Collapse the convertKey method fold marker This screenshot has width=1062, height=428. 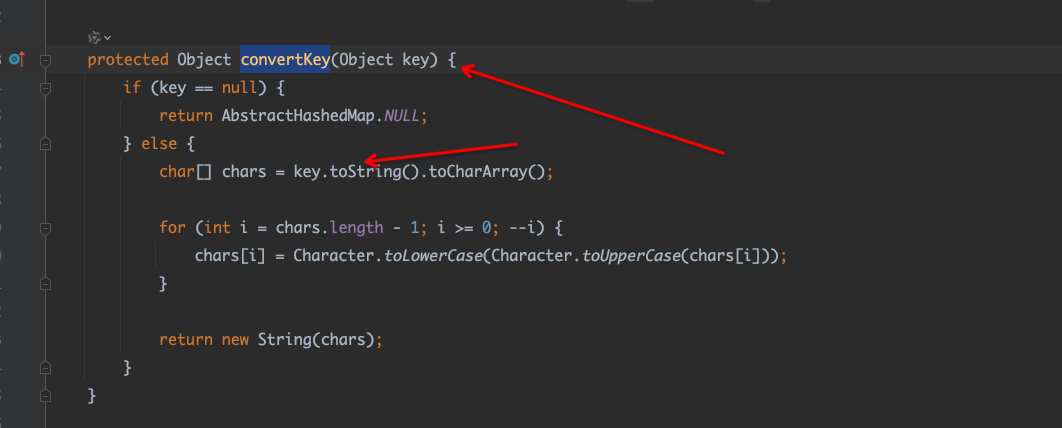45,60
